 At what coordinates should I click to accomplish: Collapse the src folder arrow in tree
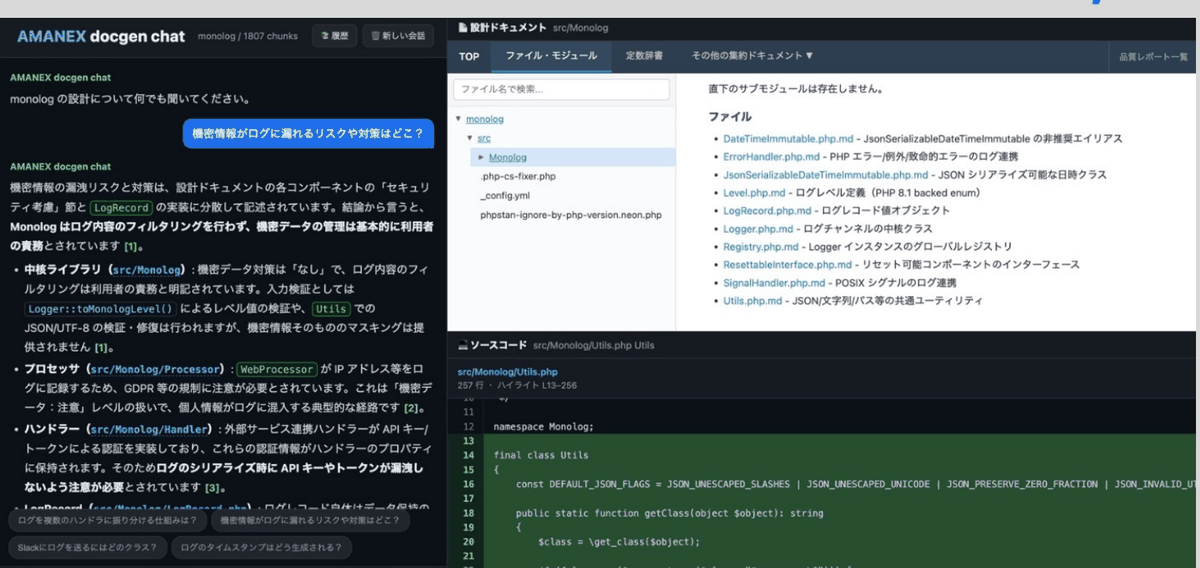pyautogui.click(x=471, y=138)
